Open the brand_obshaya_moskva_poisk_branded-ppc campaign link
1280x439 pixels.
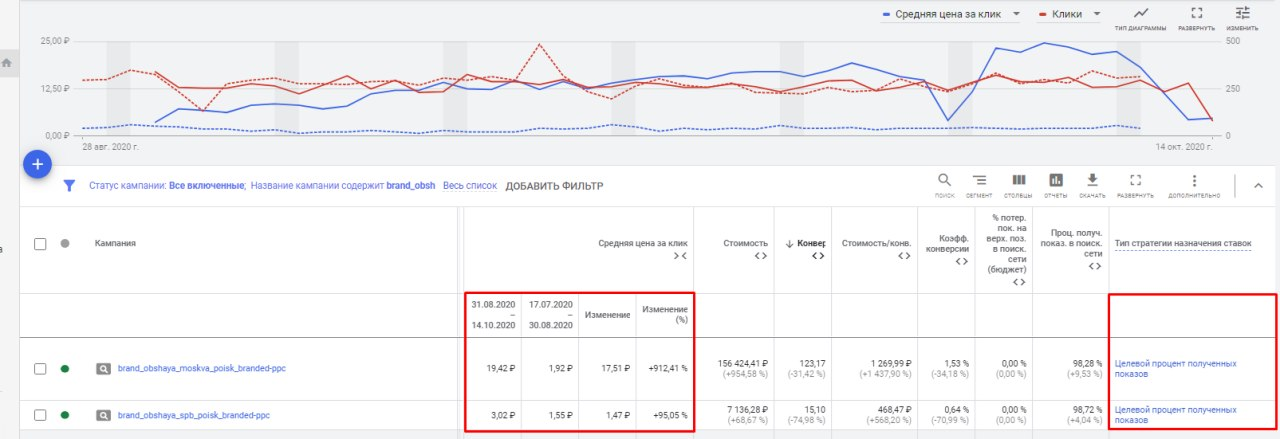tap(201, 369)
